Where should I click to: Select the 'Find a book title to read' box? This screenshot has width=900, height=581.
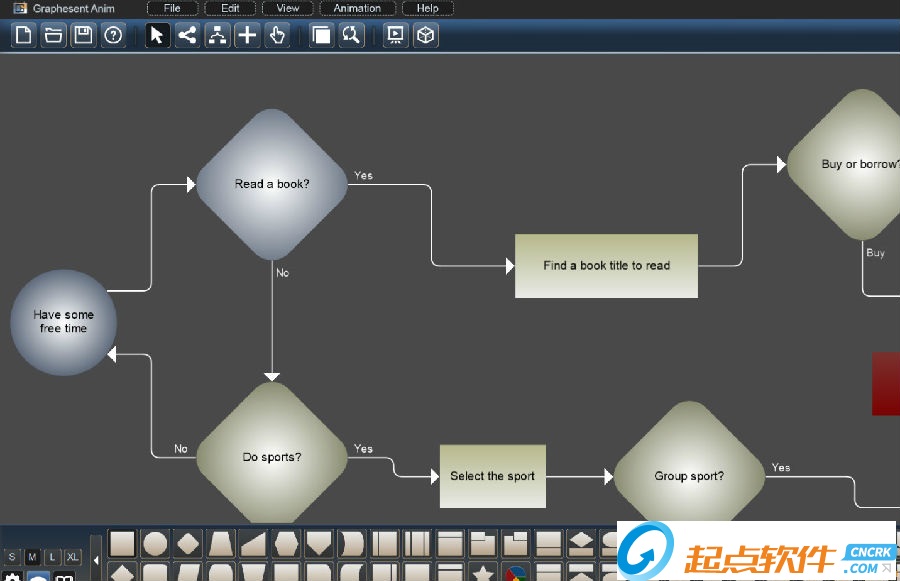point(606,266)
